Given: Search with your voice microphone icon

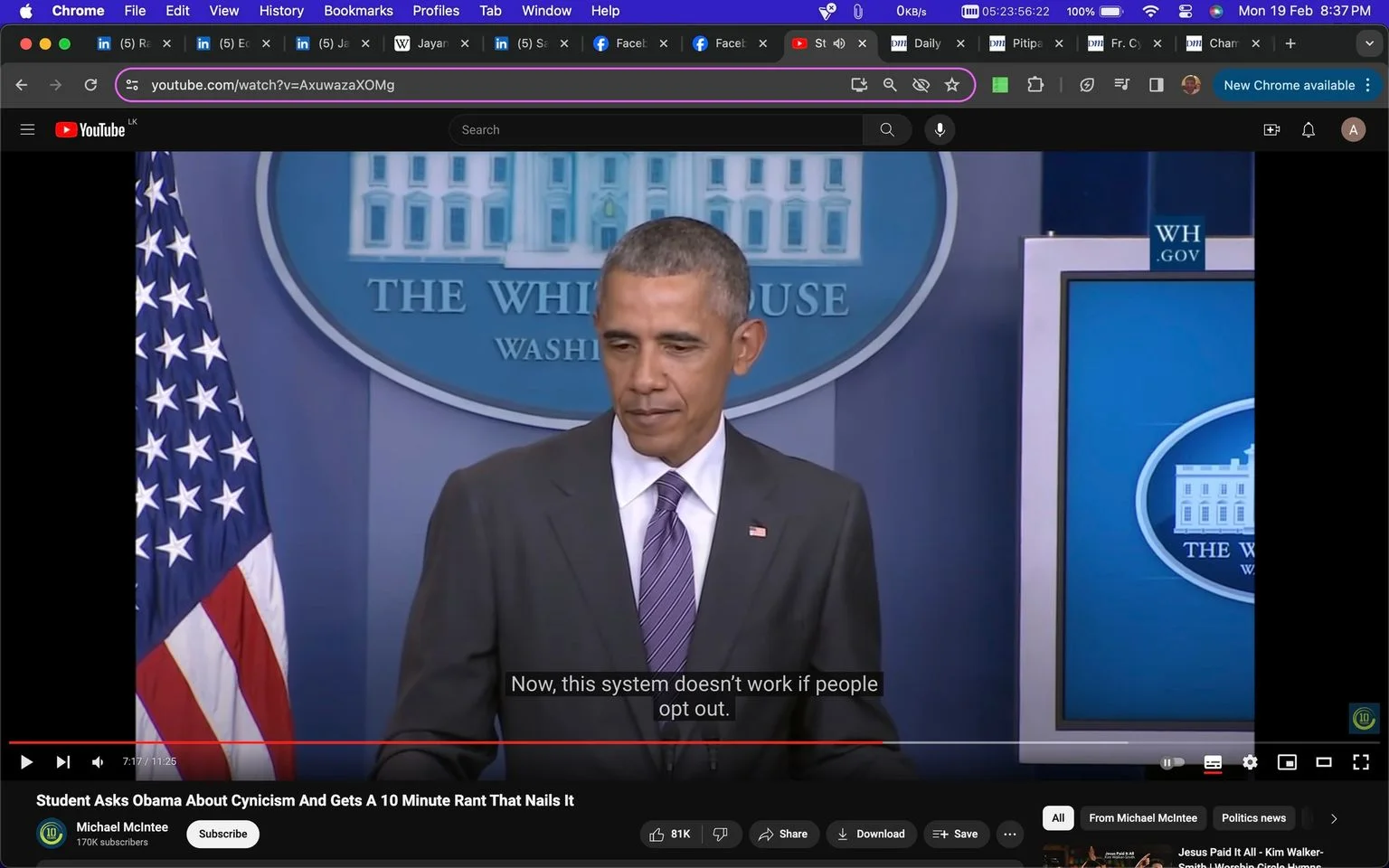Looking at the screenshot, I should coord(940,130).
